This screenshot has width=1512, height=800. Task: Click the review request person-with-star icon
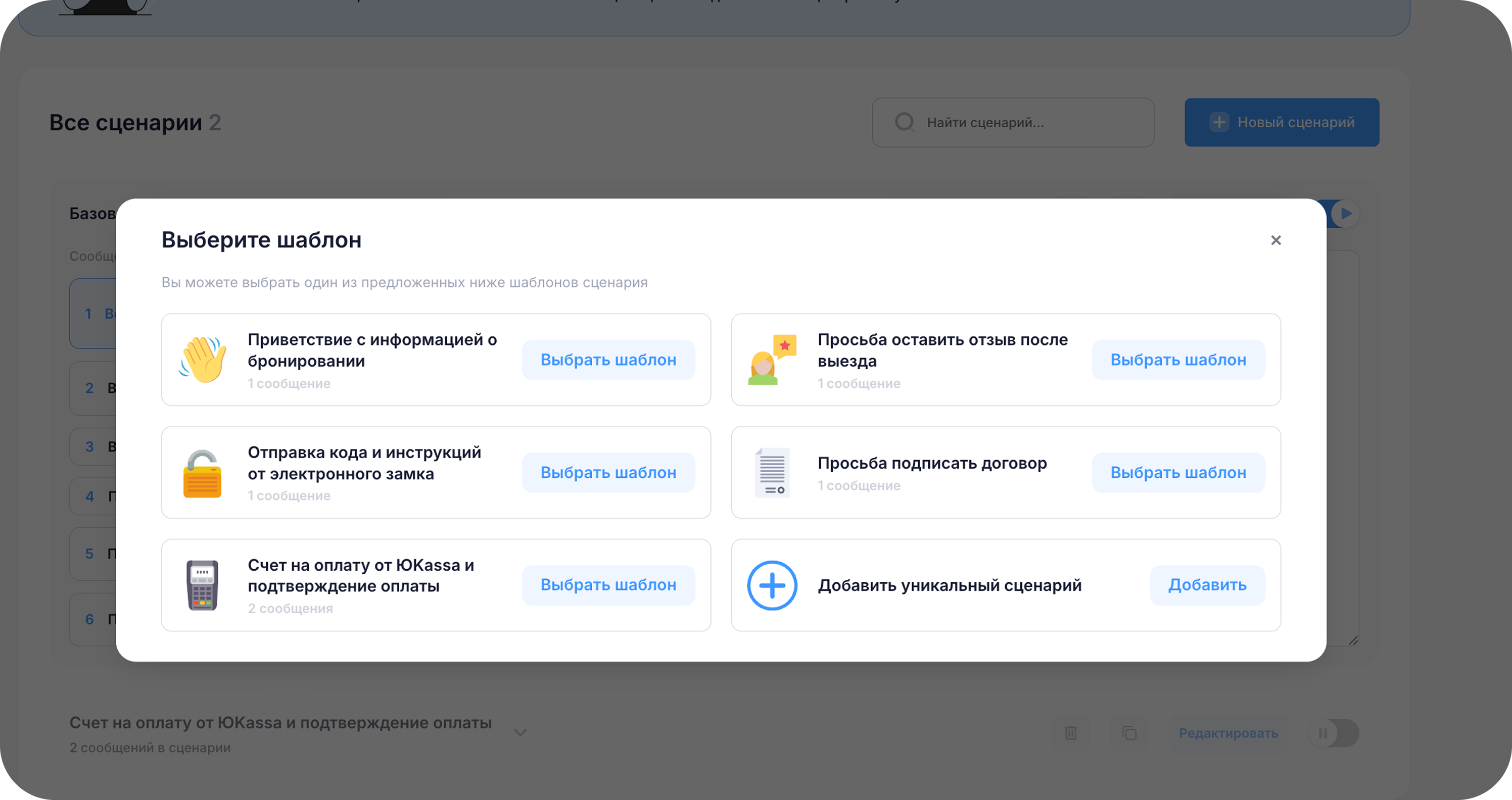(x=773, y=360)
